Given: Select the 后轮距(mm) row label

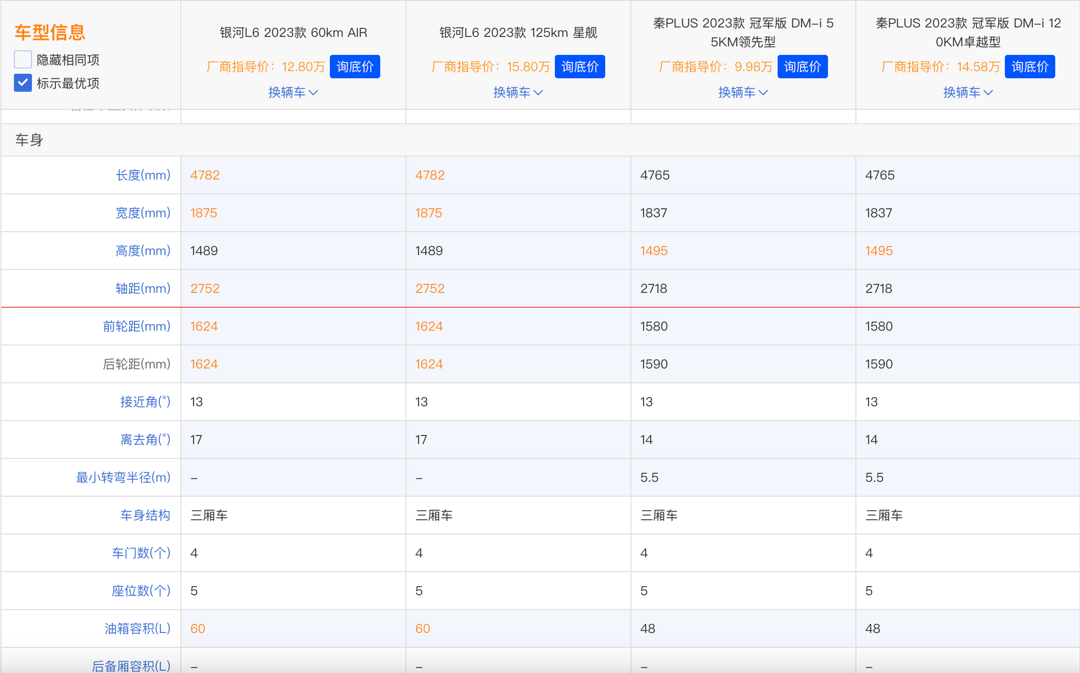Looking at the screenshot, I should coord(137,364).
